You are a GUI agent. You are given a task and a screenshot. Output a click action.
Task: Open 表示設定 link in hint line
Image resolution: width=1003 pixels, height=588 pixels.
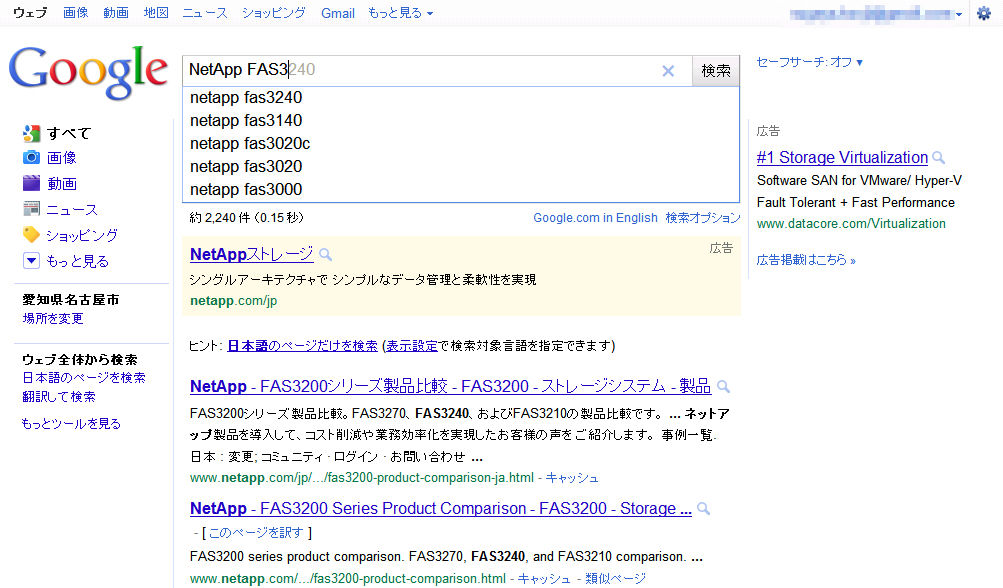click(x=412, y=346)
